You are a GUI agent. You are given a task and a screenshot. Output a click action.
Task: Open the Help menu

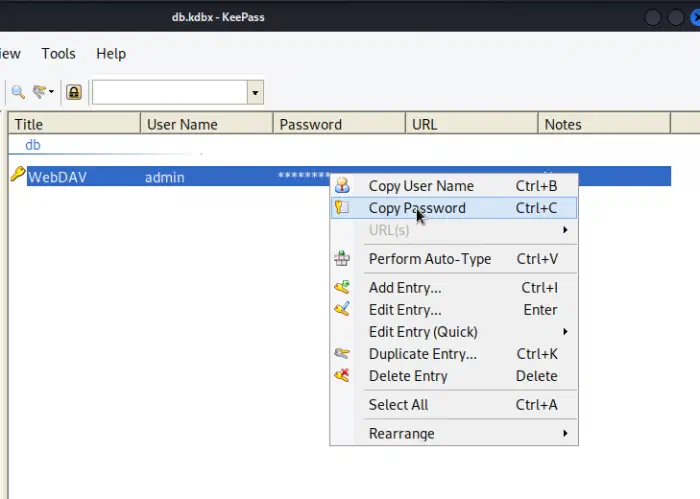[111, 54]
